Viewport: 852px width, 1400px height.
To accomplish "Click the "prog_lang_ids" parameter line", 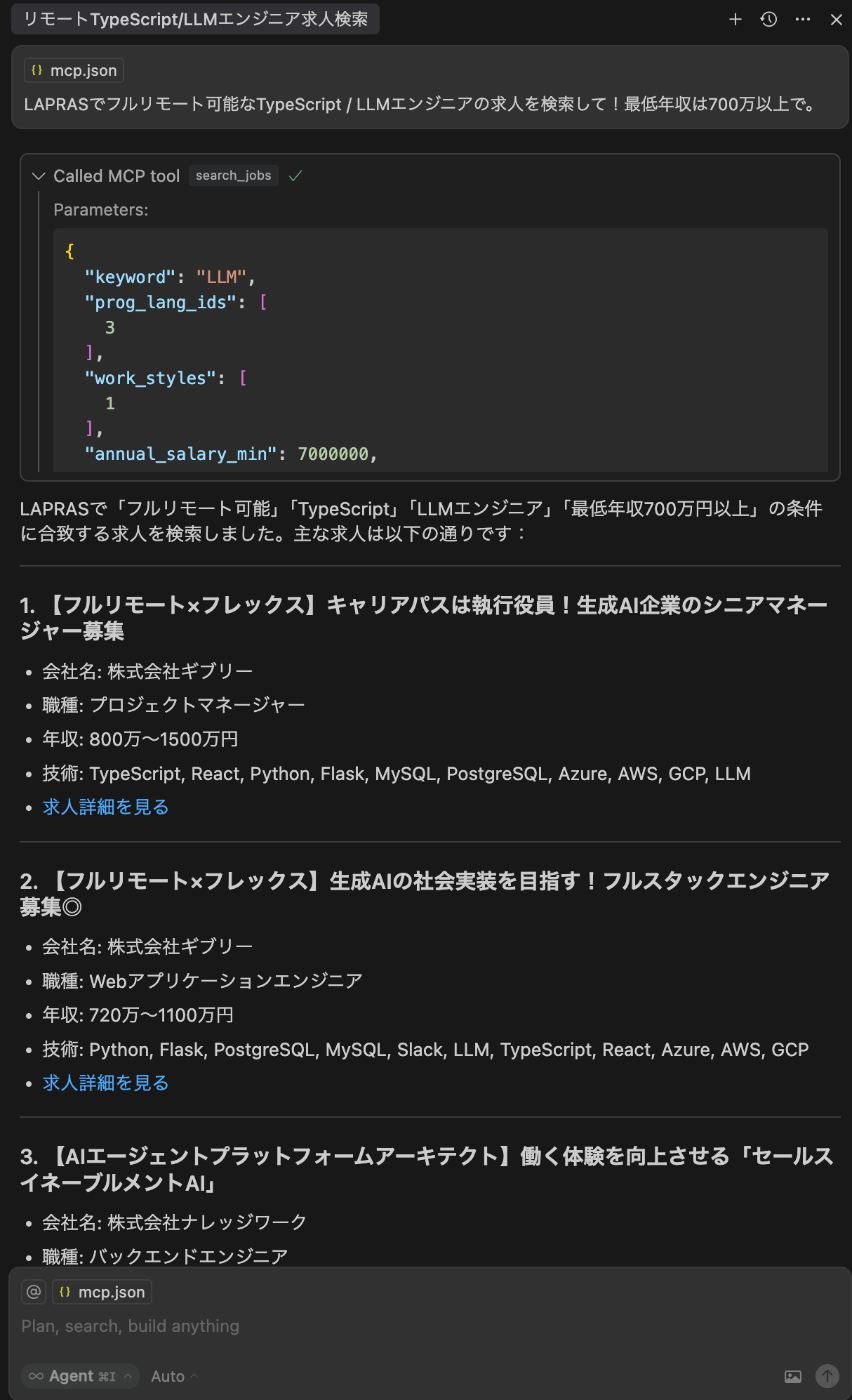I will (x=176, y=302).
